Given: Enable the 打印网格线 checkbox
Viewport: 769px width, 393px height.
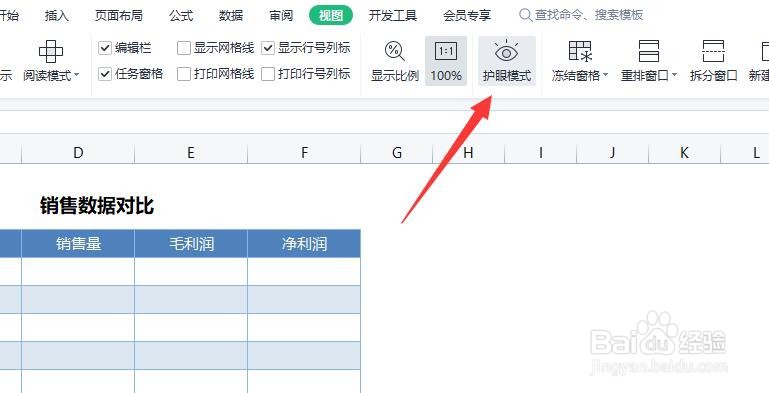Looking at the screenshot, I should tap(184, 74).
